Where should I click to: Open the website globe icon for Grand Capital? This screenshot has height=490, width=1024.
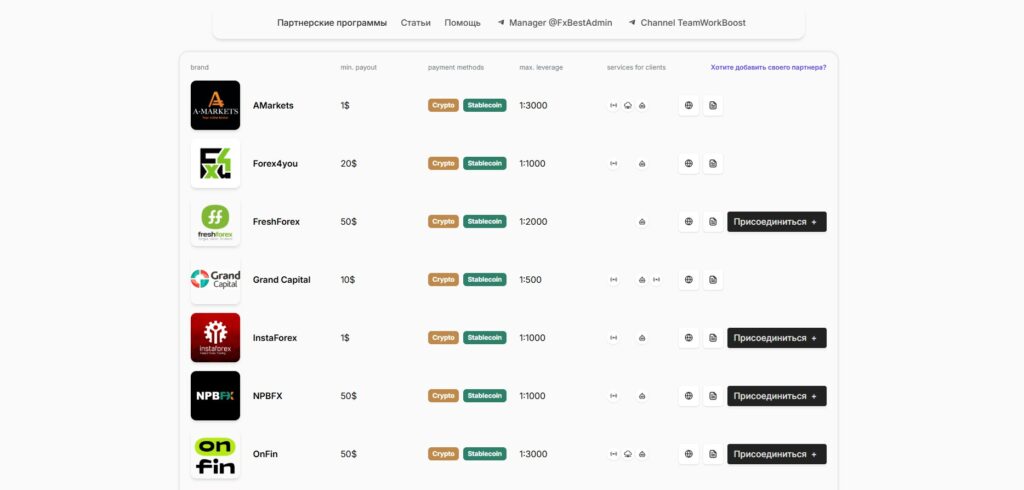(x=688, y=280)
